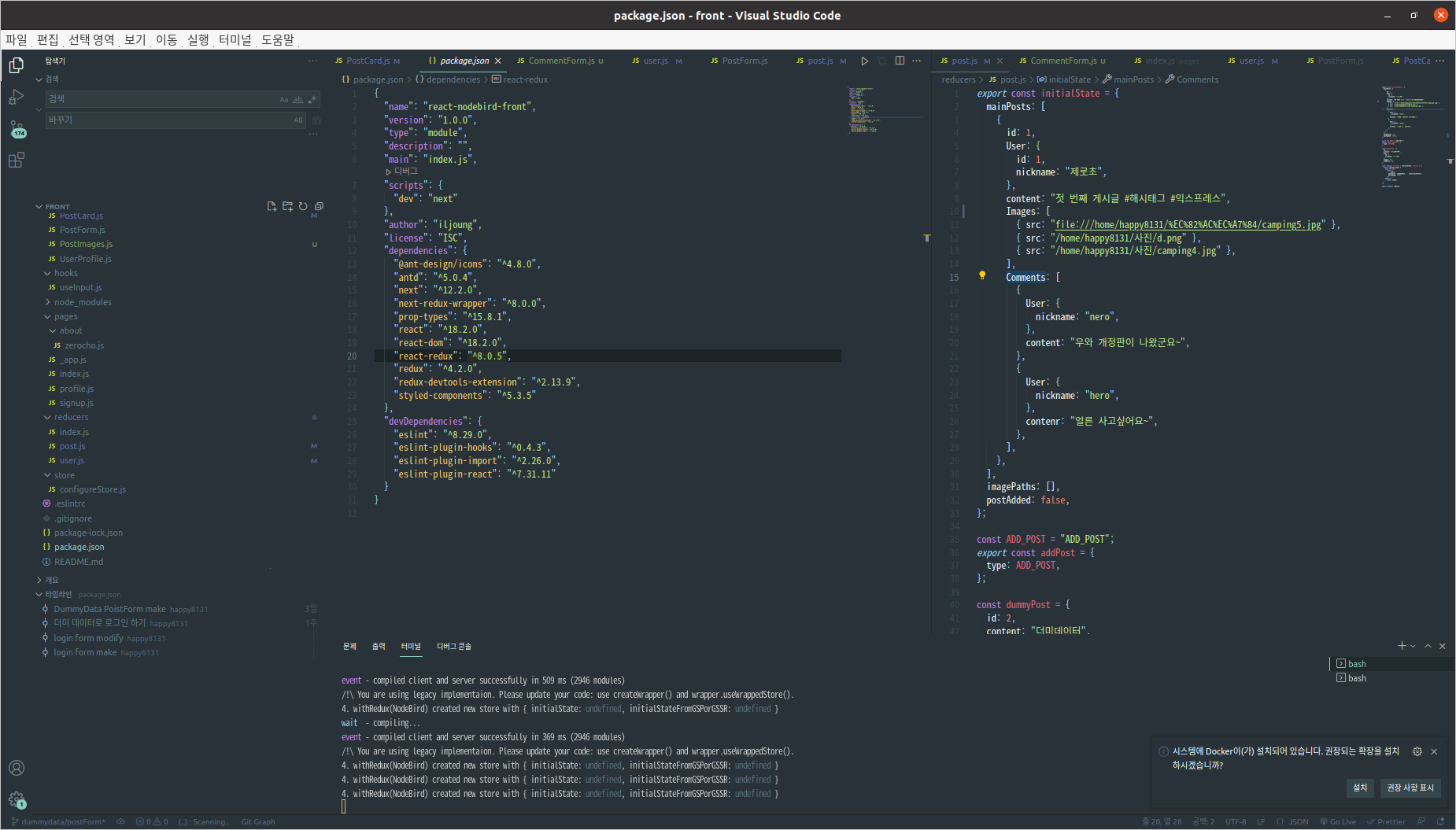Close the terminal panel
Viewport: 1456px width, 830px height.
point(1443,646)
